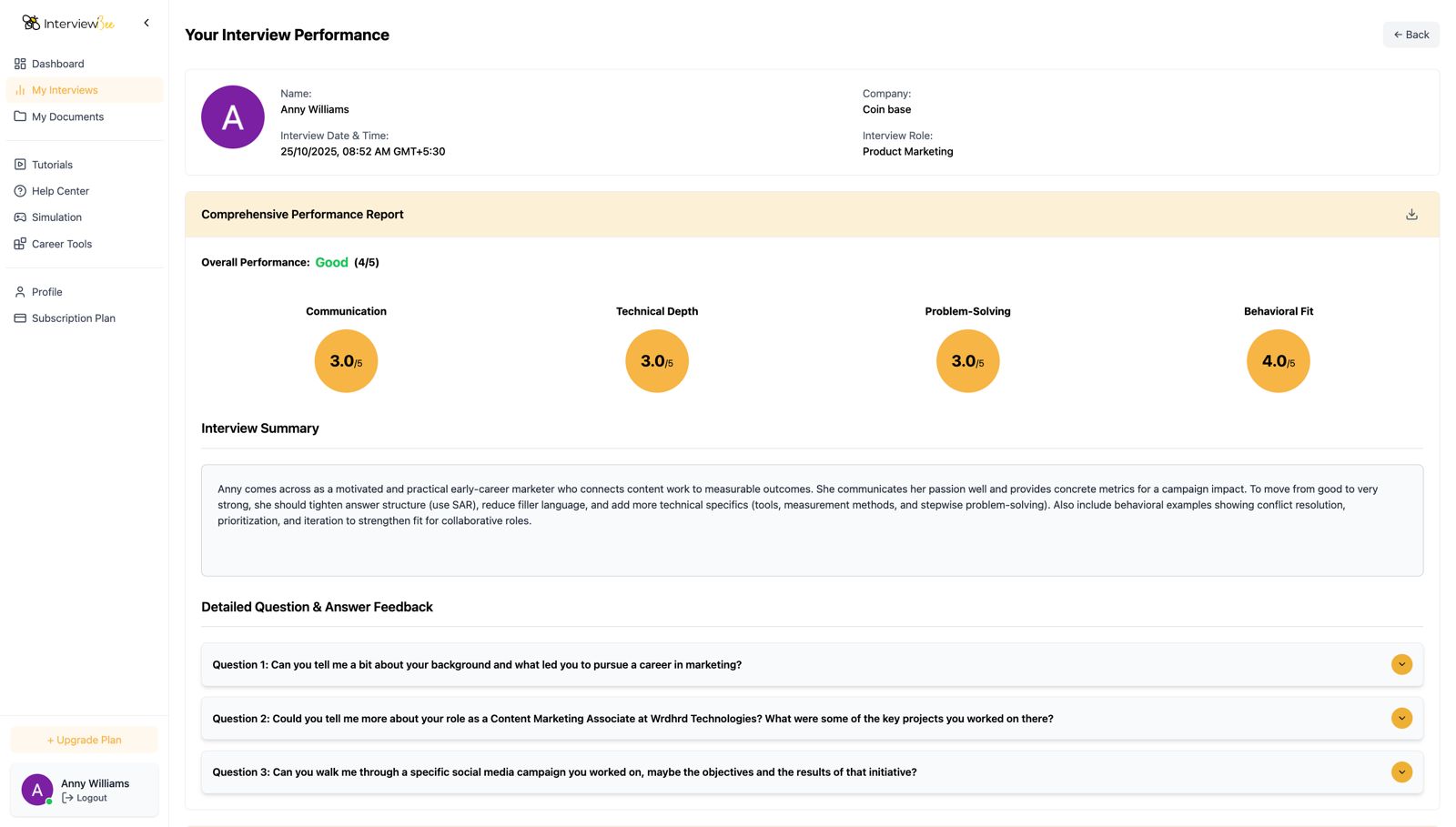The height and width of the screenshot is (827, 1456).
Task: Expand Question 2 about Wrdhrd Technologies role
Action: (x=1401, y=719)
